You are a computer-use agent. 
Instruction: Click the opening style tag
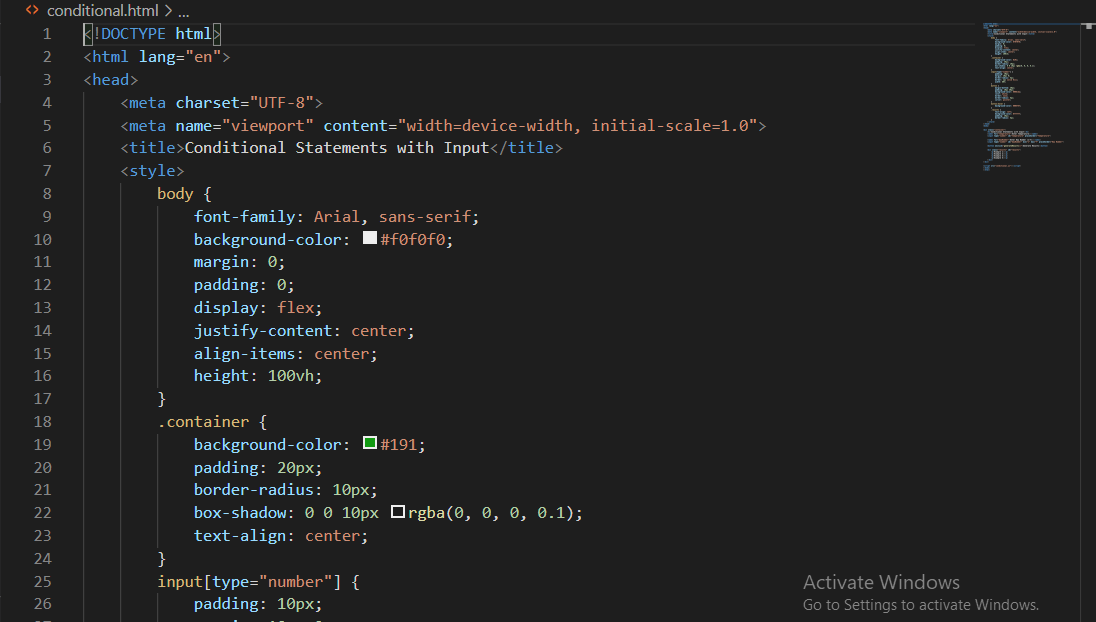[152, 171]
